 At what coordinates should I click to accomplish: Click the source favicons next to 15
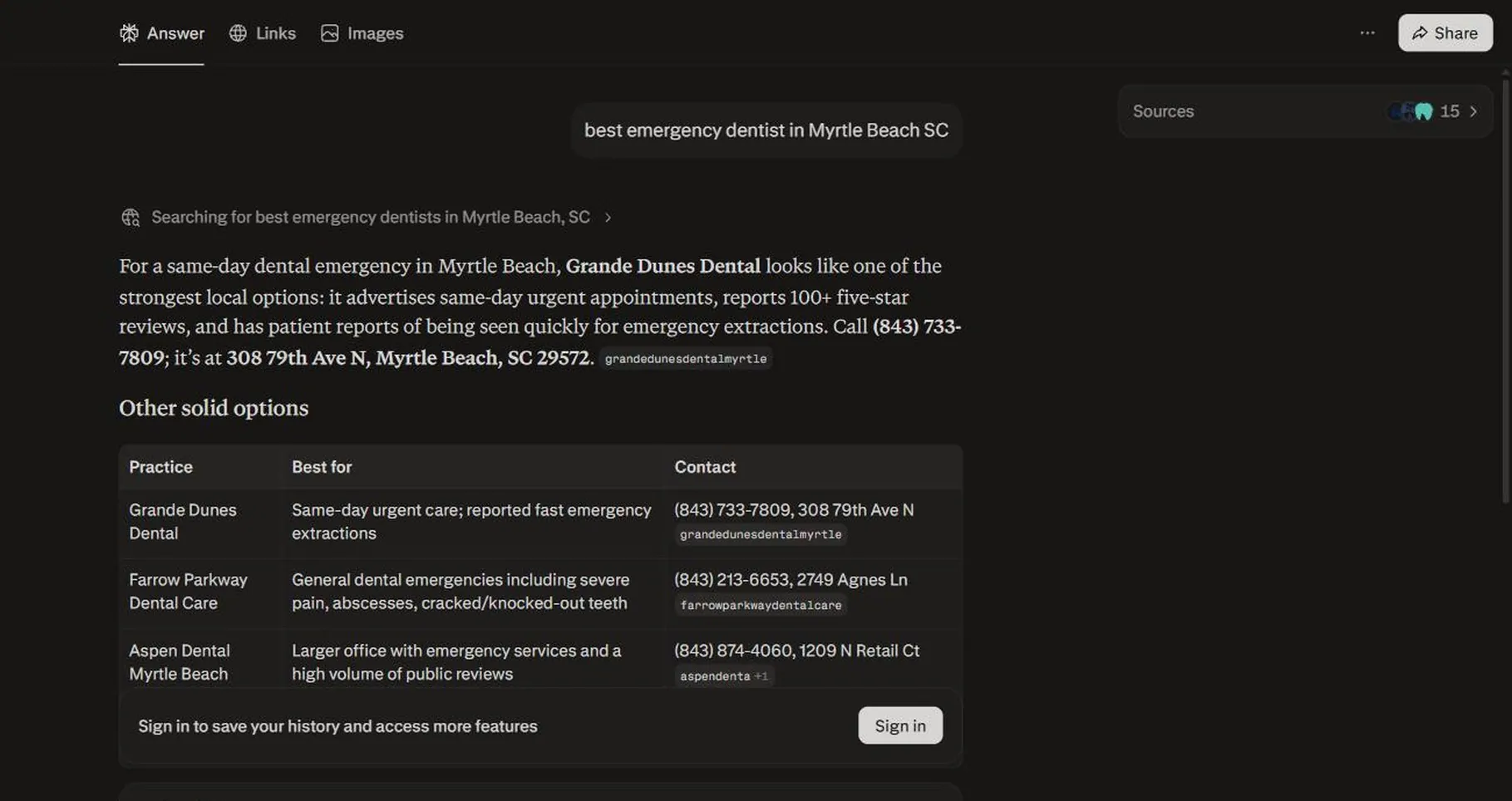coord(1411,111)
